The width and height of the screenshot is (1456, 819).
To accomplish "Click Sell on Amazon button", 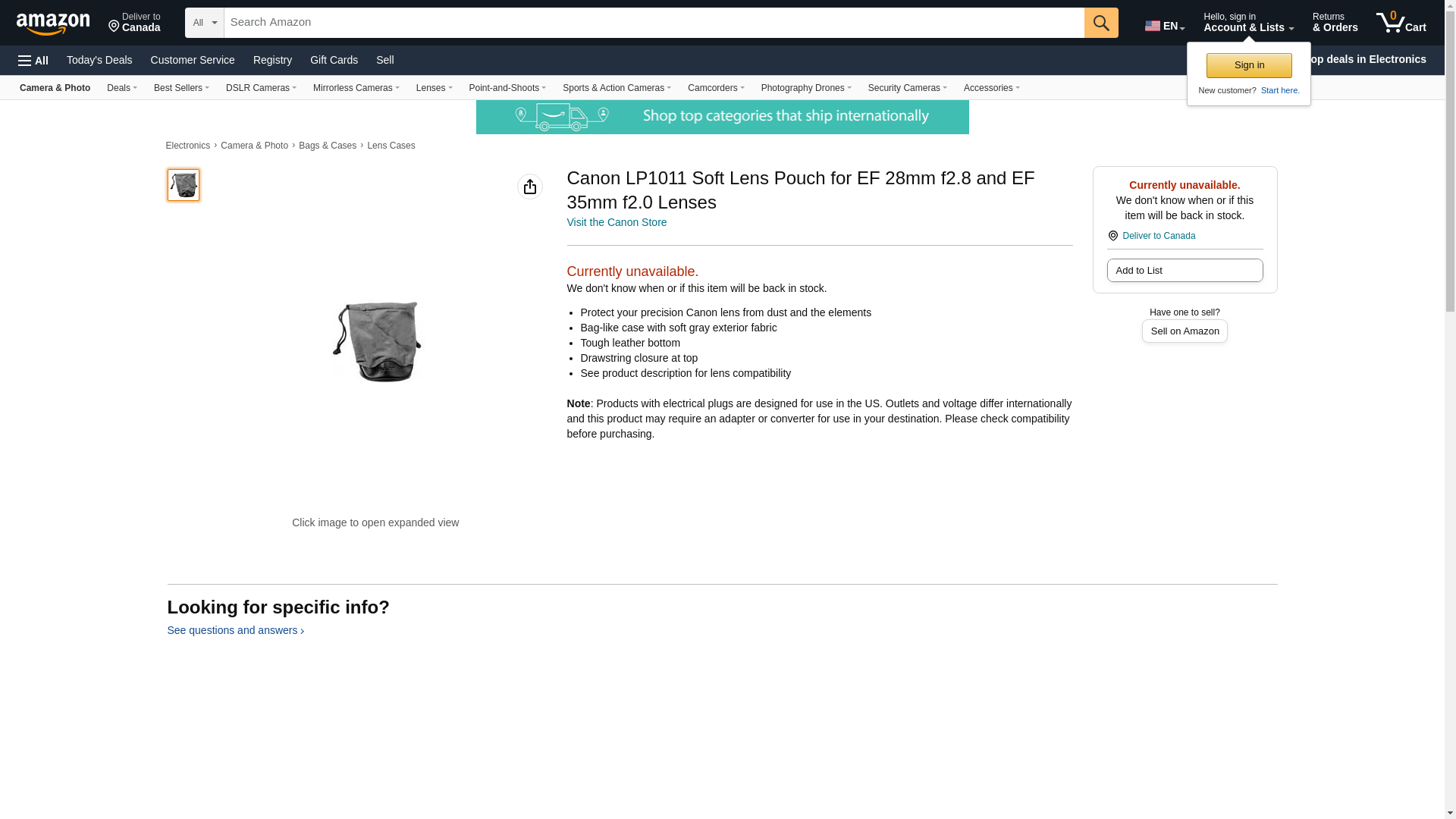I will [1185, 331].
